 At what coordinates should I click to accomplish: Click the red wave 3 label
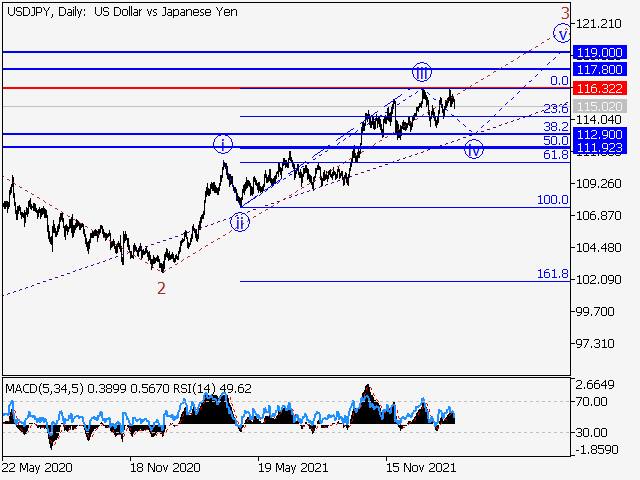coord(564,13)
